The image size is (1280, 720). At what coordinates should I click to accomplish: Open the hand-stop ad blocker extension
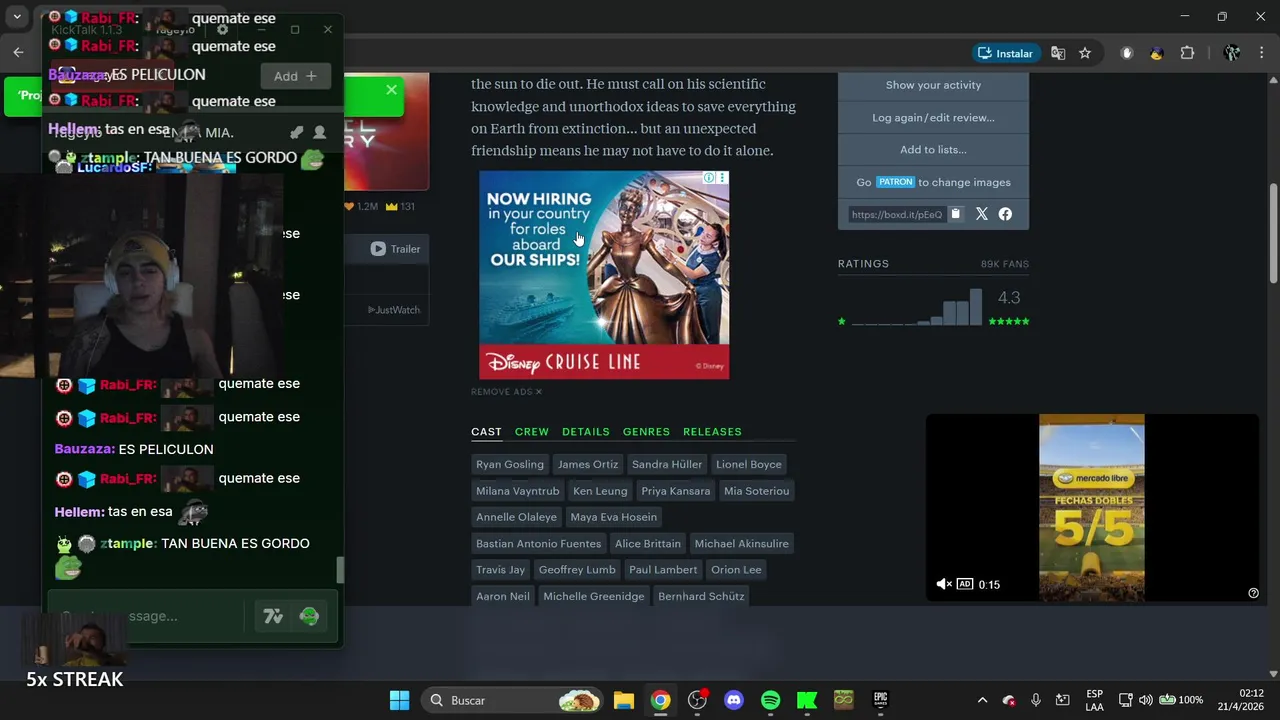[x=1127, y=53]
